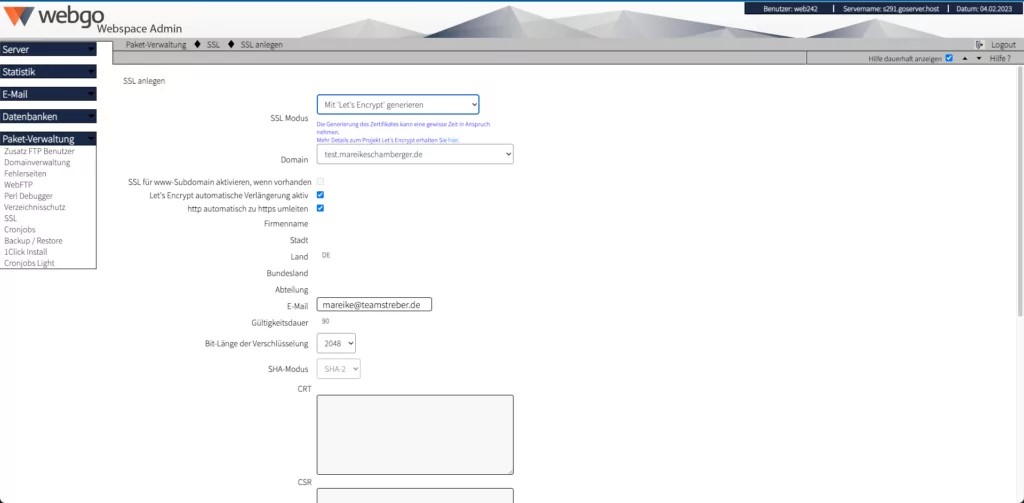
Task: Open Let's Encrypt details 'hier' link
Action: coord(453,140)
